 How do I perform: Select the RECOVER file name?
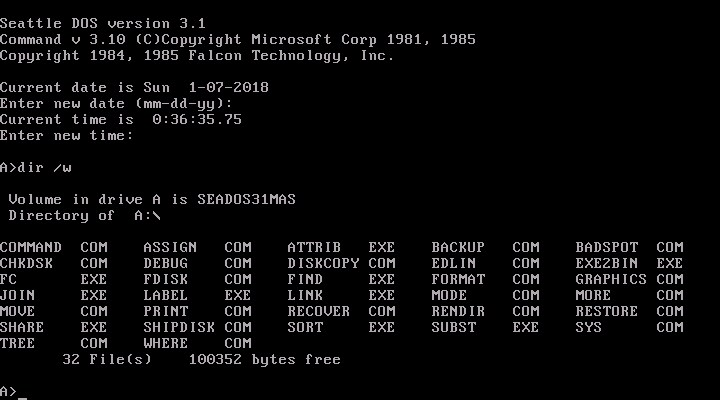point(319,311)
